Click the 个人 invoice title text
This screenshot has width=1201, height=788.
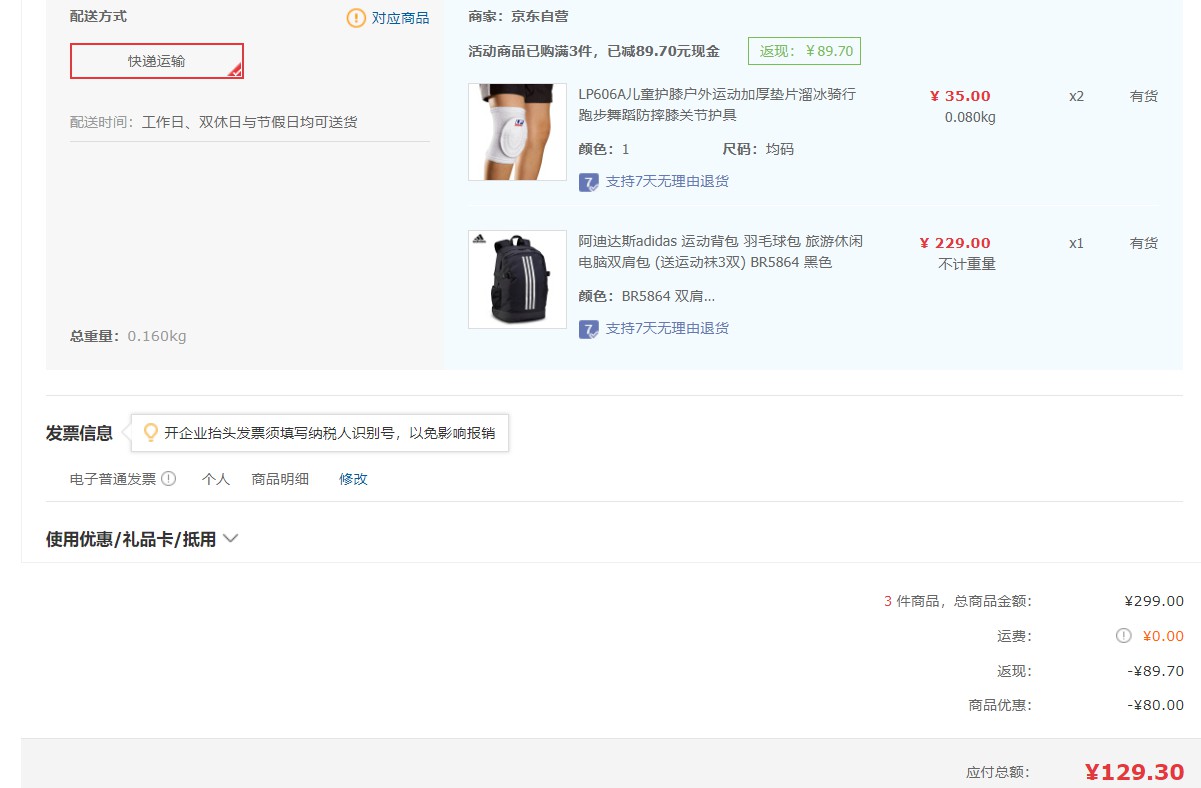(216, 479)
